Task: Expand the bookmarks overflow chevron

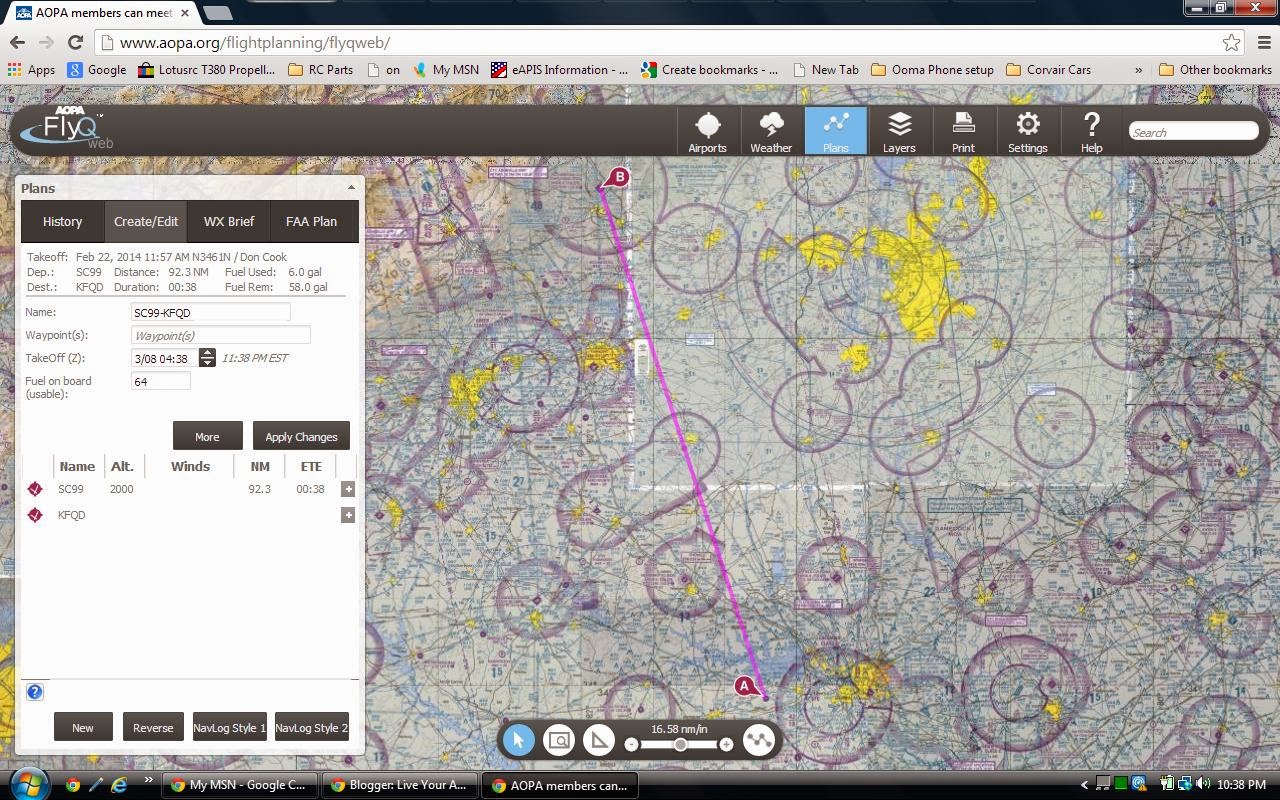Action: point(1138,70)
